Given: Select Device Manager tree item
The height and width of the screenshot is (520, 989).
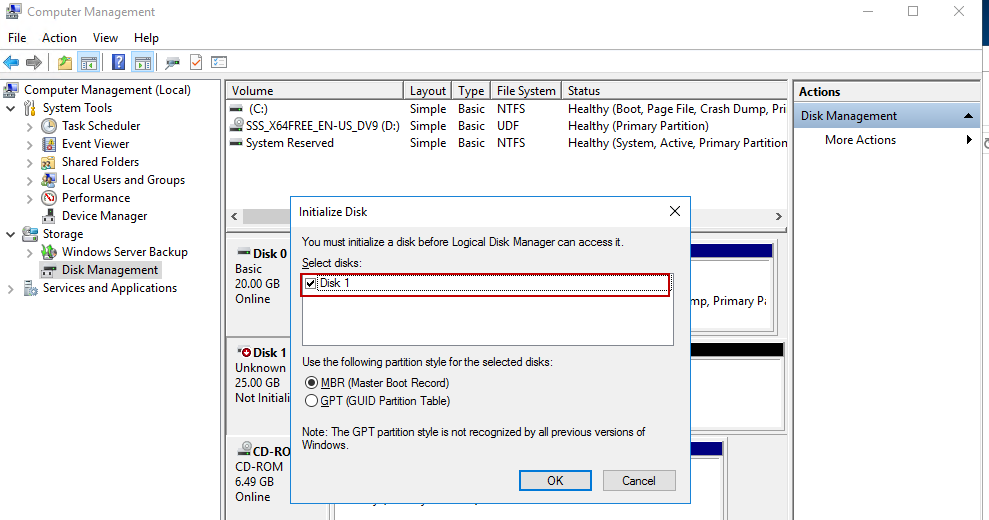Looking at the screenshot, I should point(104,216).
